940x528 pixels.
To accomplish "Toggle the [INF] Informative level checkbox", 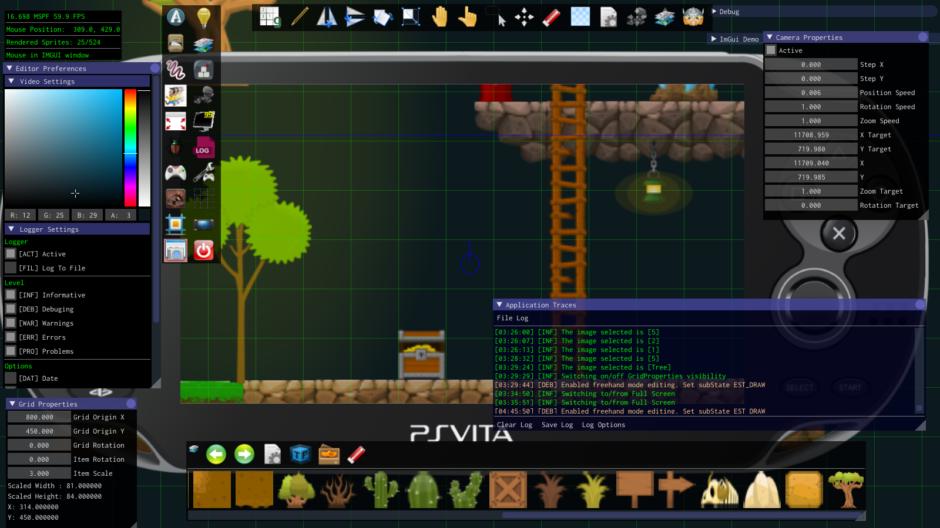I will pos(11,295).
